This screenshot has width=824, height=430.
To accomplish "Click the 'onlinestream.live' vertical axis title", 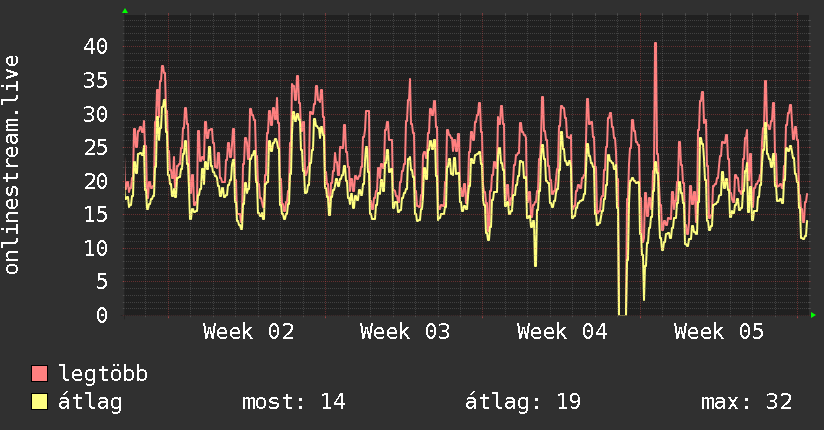I will 12,165.
